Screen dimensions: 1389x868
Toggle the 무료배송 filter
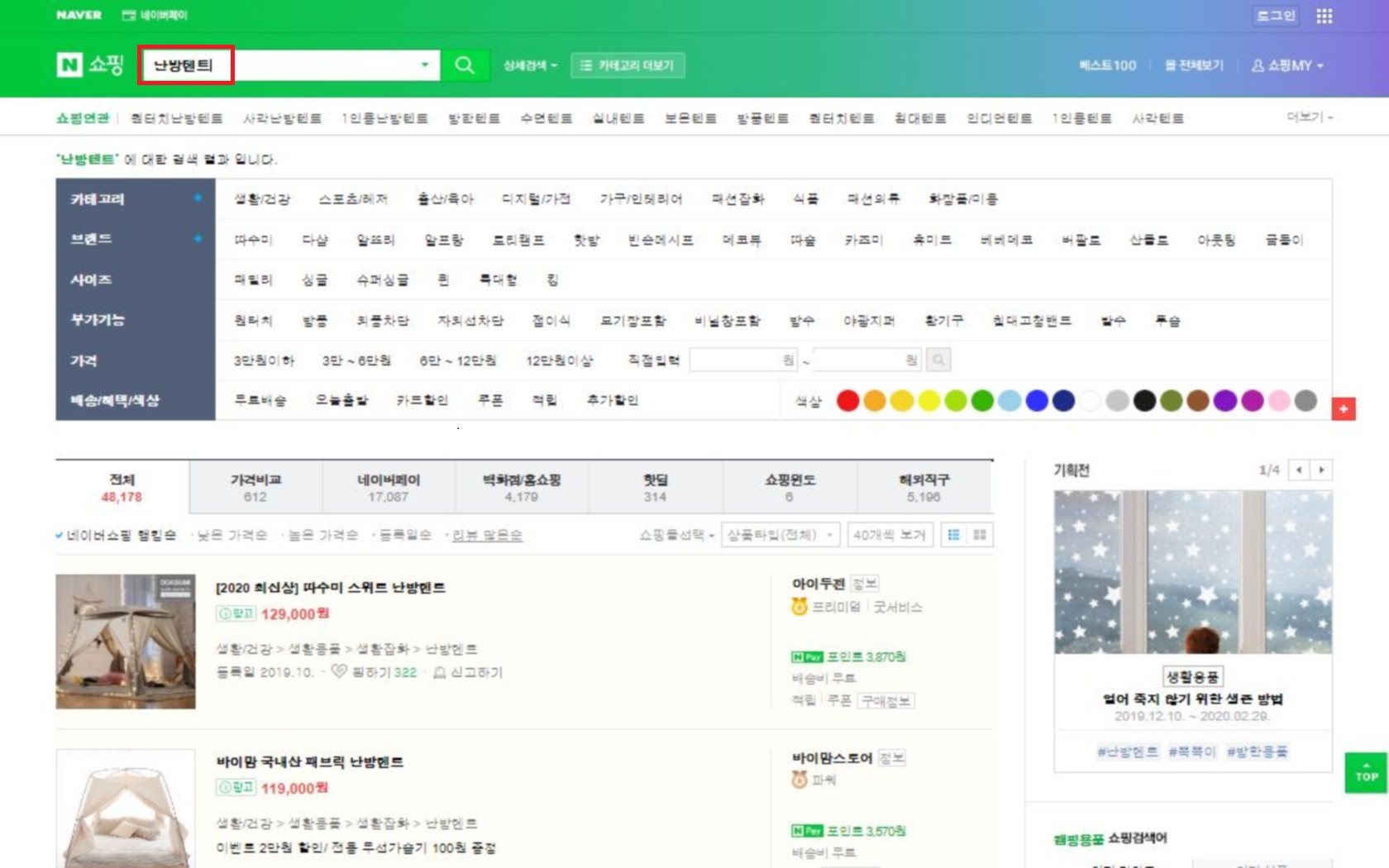click(260, 400)
